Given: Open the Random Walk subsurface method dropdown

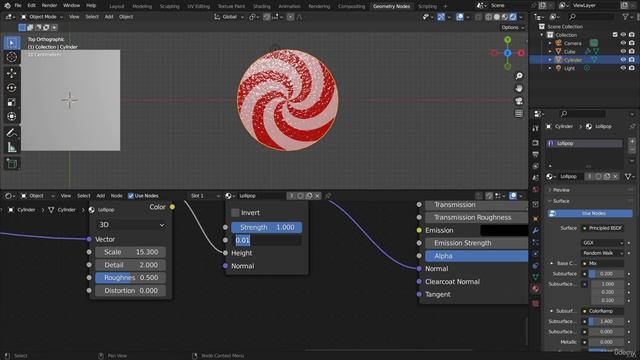Looking at the screenshot, I should (x=602, y=253).
